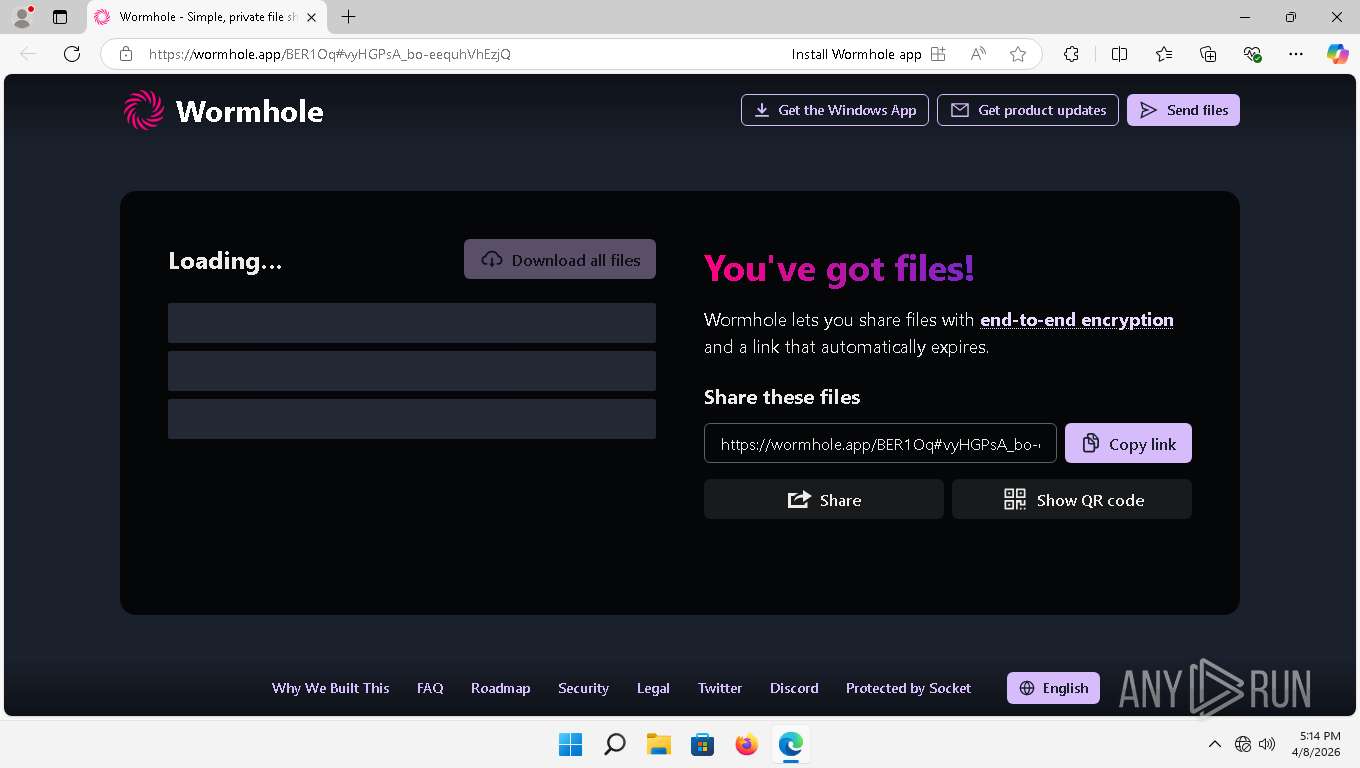The image size is (1360, 768).
Task: Open a new browser tab
Action: (348, 17)
